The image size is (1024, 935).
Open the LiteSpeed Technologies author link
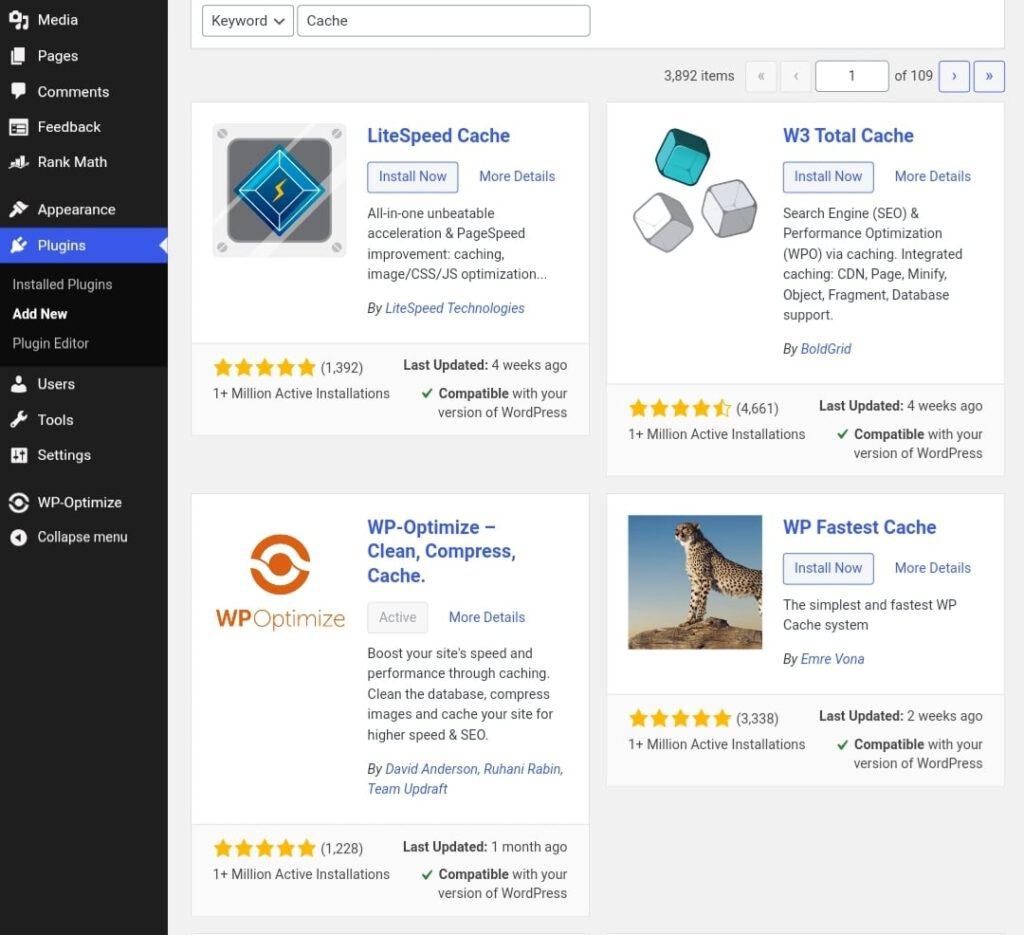pyautogui.click(x=455, y=308)
